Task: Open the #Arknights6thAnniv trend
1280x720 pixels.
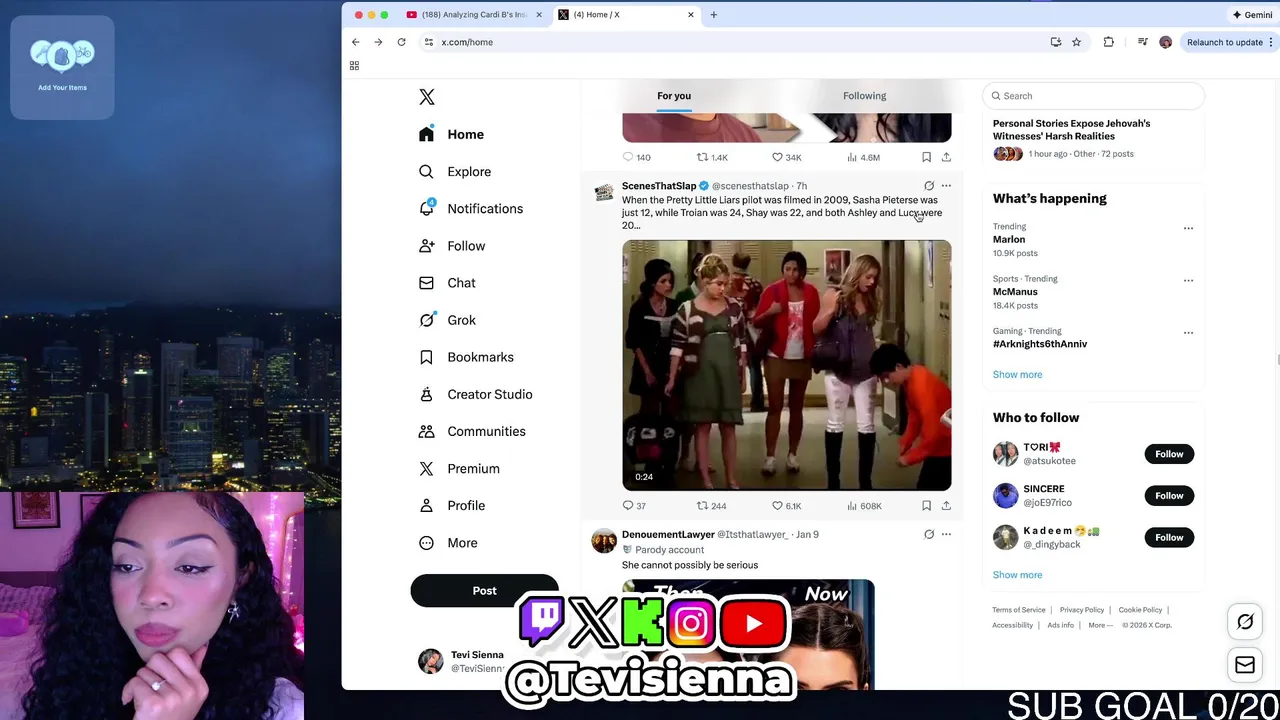Action: [x=1040, y=344]
